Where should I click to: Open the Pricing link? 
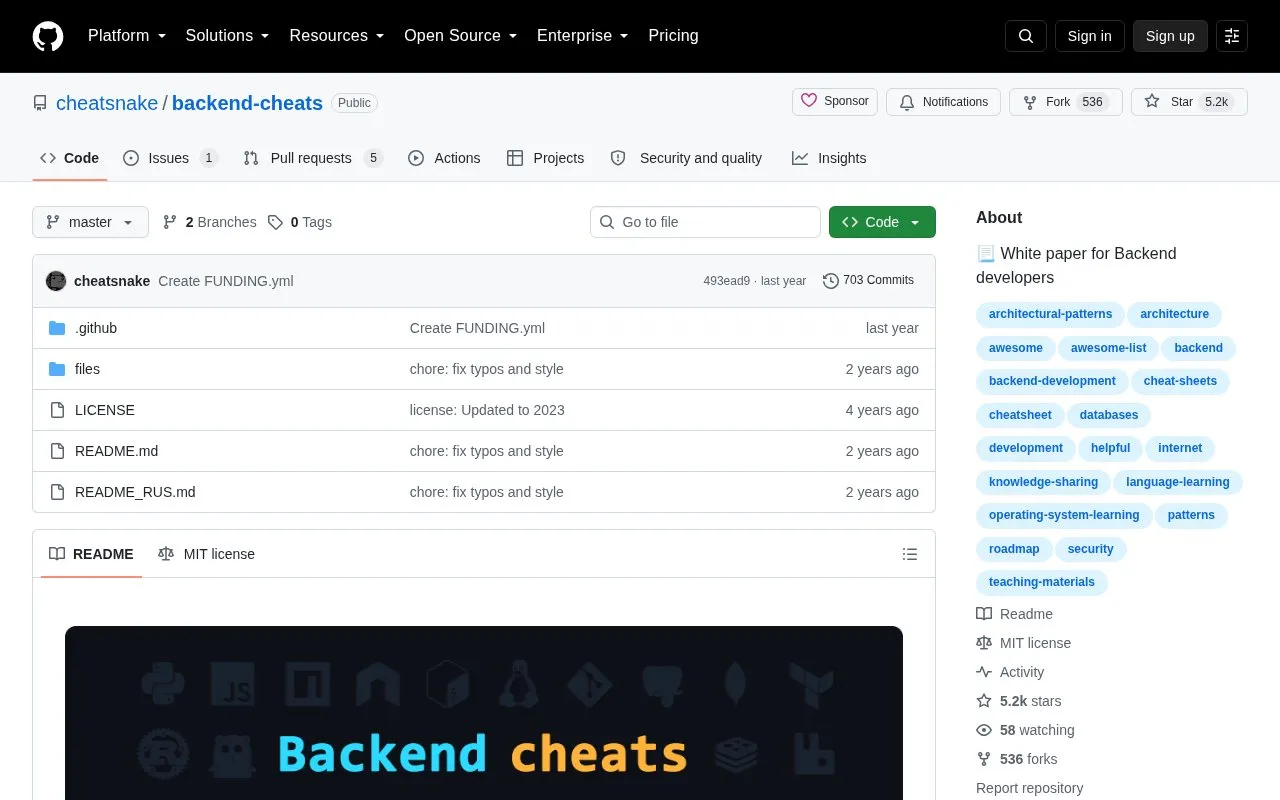673,36
